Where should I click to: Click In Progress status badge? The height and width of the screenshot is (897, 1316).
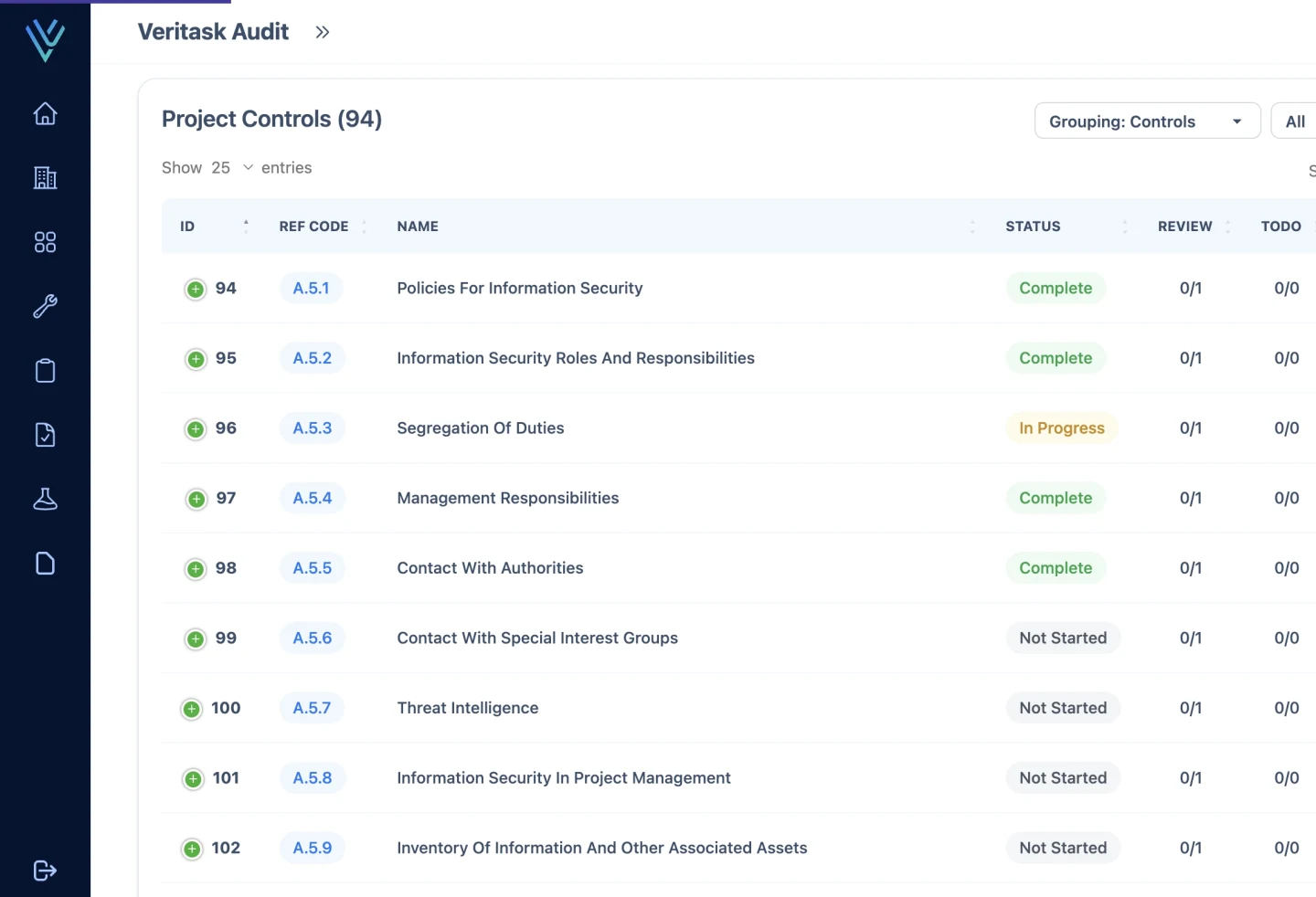point(1062,428)
